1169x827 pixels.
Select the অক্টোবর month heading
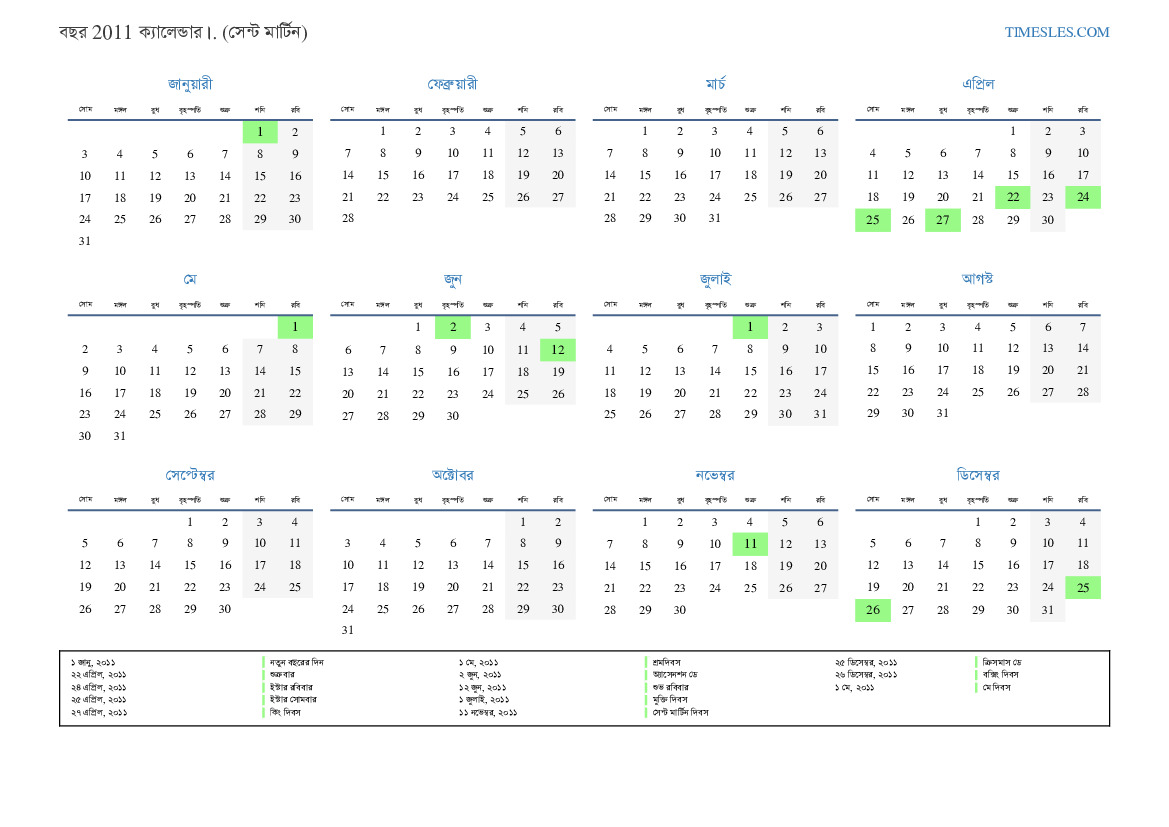[452, 474]
